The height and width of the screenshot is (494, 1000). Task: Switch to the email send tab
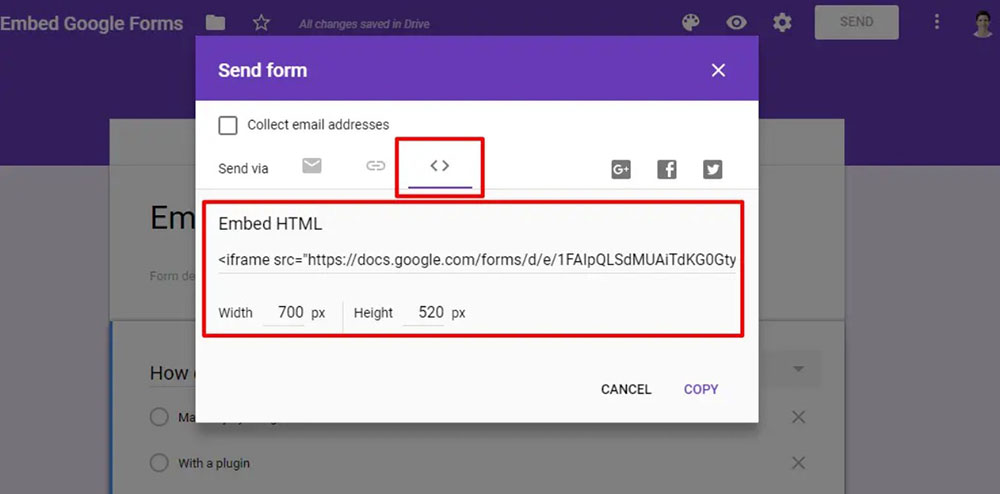click(312, 166)
